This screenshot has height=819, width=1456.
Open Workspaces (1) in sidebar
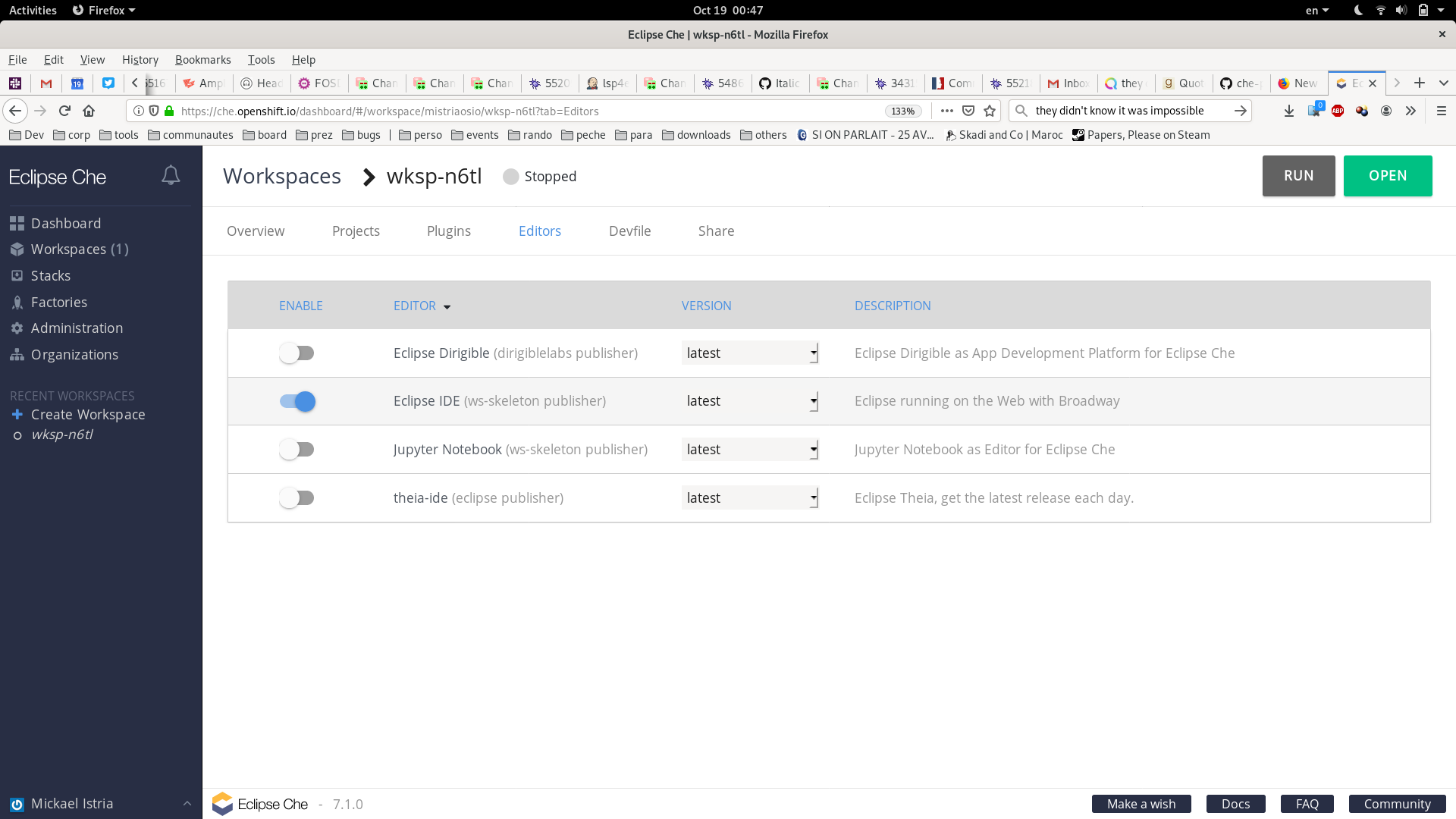click(69, 249)
